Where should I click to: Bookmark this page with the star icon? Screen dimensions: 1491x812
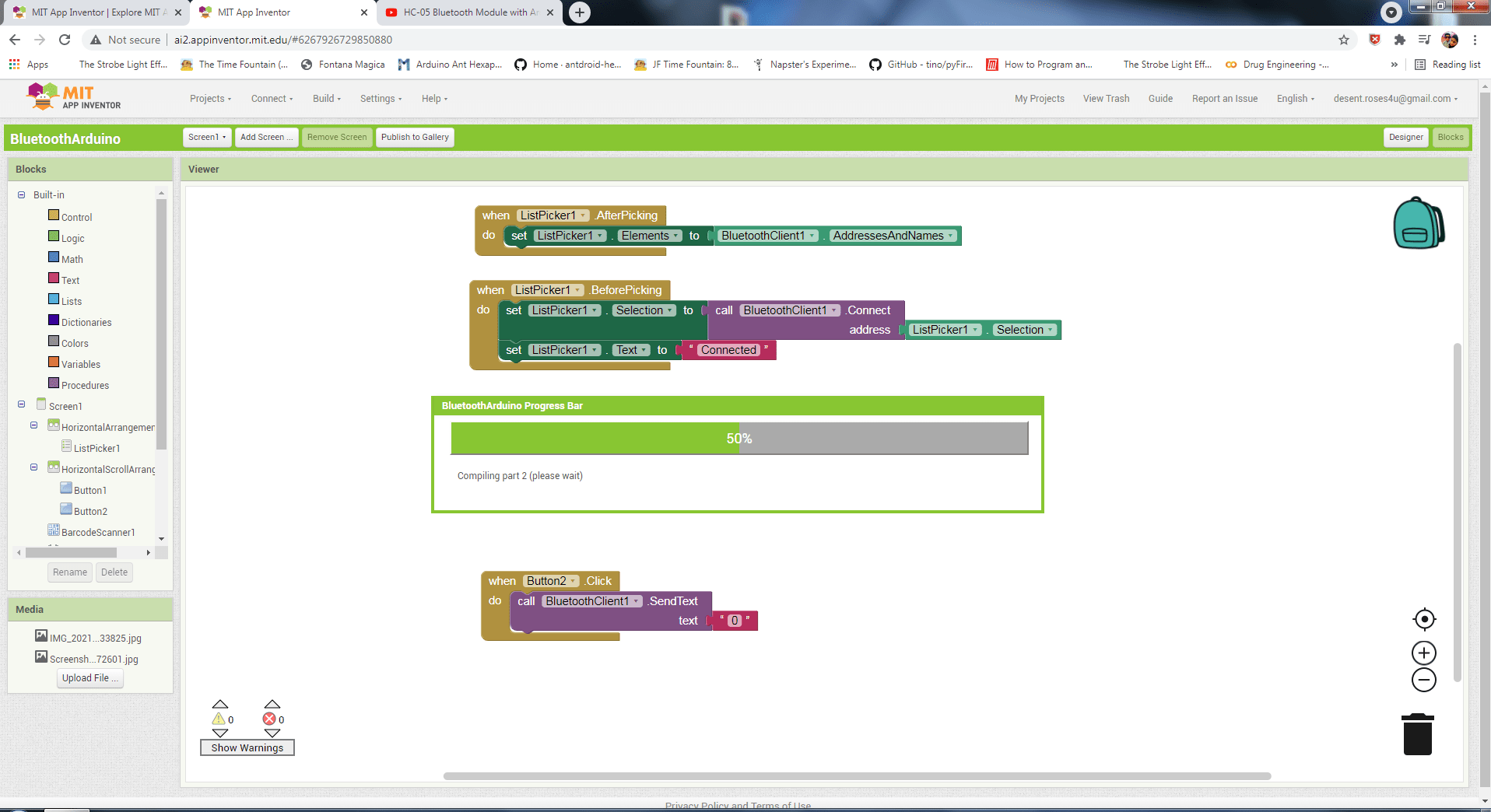pyautogui.click(x=1344, y=40)
